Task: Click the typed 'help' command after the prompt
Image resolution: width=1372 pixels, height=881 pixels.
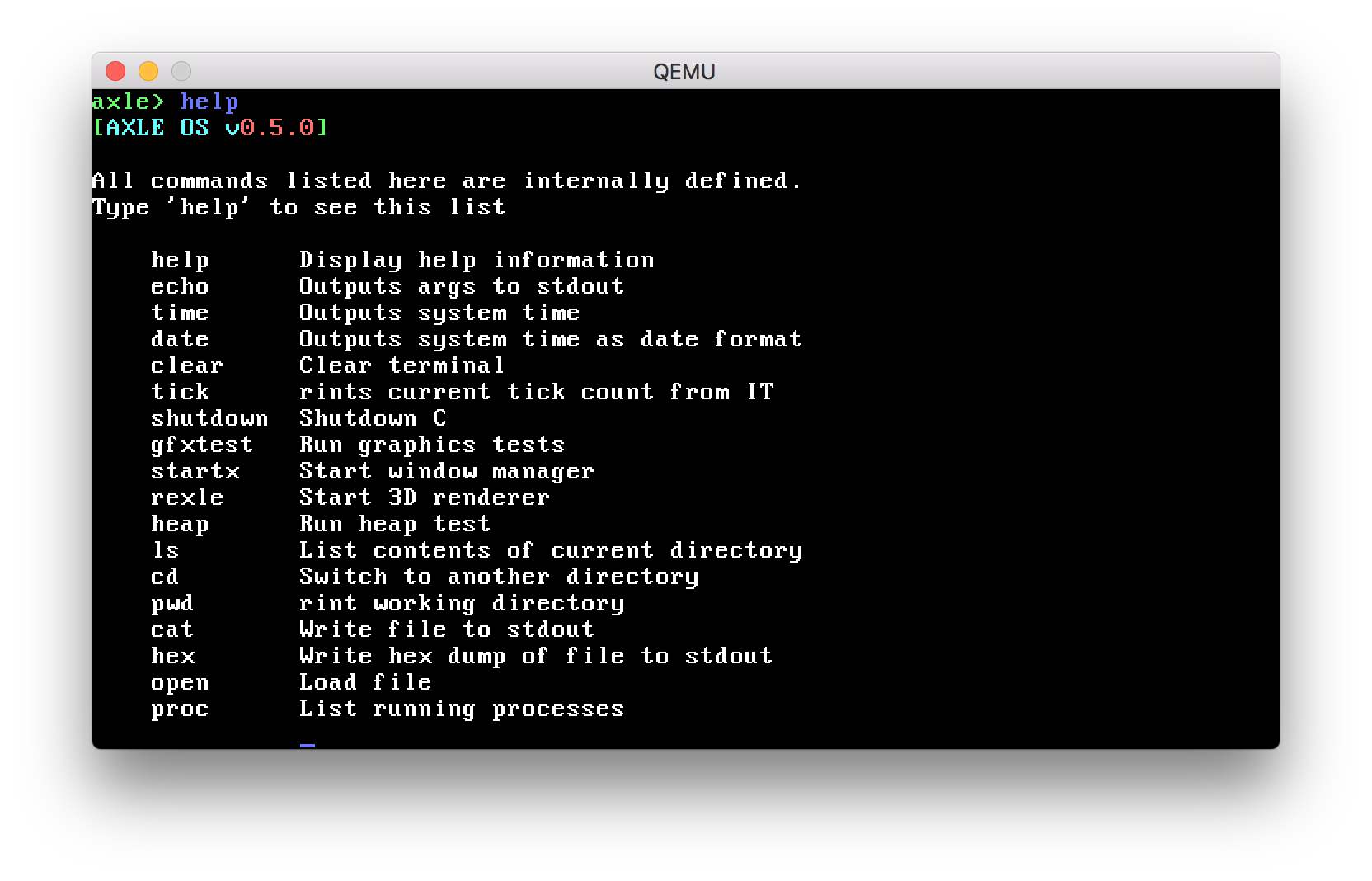Action: tap(209, 101)
